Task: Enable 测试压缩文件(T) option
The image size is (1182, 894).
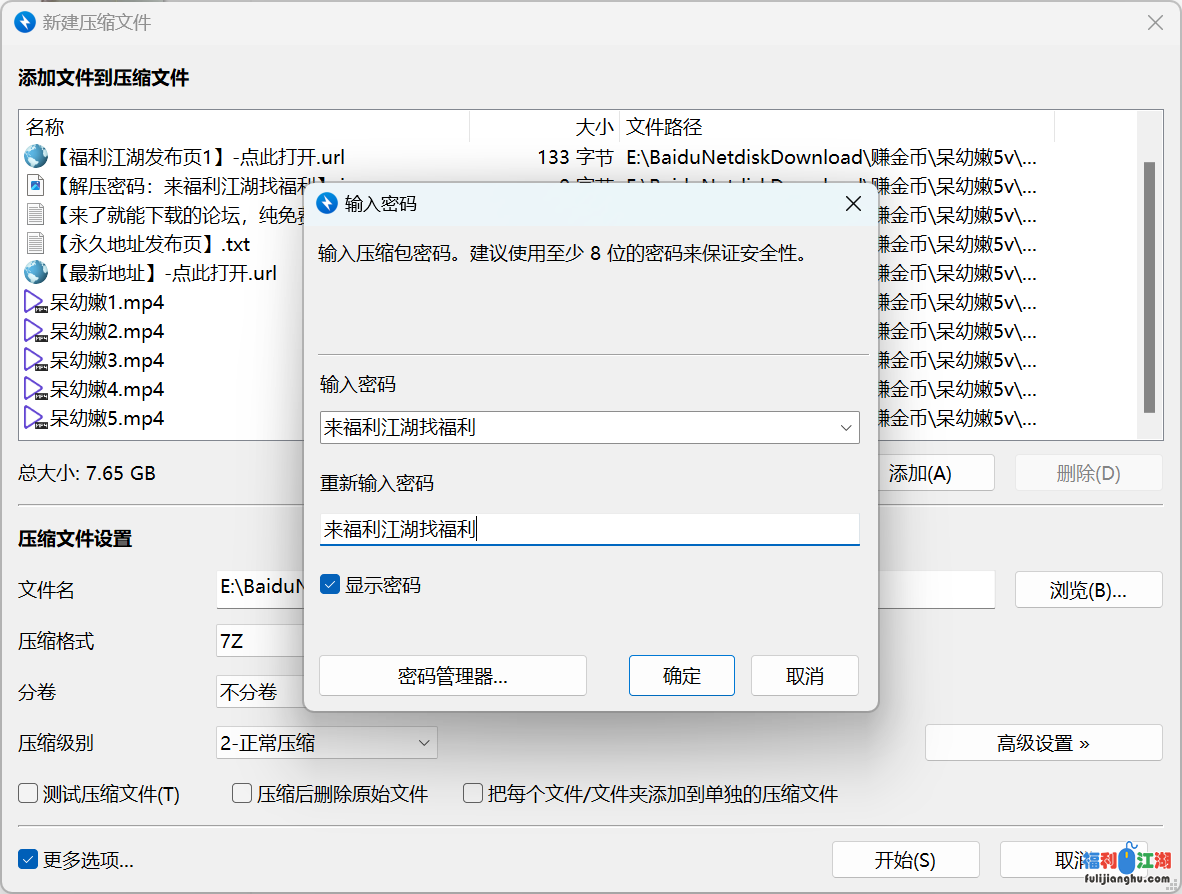Action: [28, 794]
